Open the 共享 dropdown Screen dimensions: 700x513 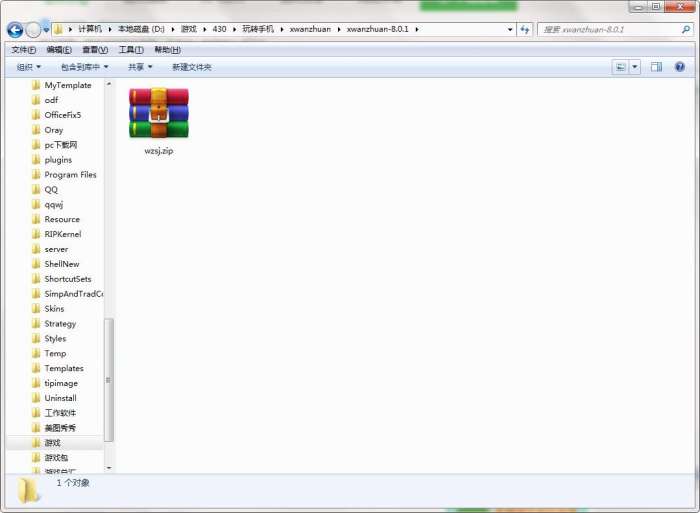pyautogui.click(x=140, y=67)
